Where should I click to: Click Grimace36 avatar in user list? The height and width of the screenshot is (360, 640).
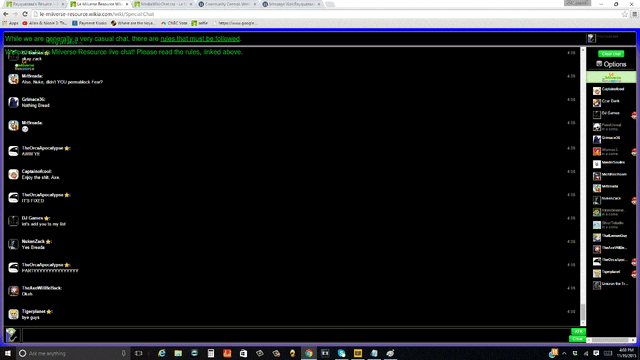pos(597,140)
